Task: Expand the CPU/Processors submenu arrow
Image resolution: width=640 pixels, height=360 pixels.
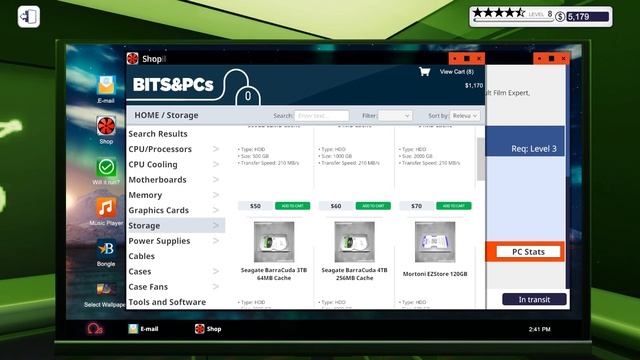Action: 216,149
